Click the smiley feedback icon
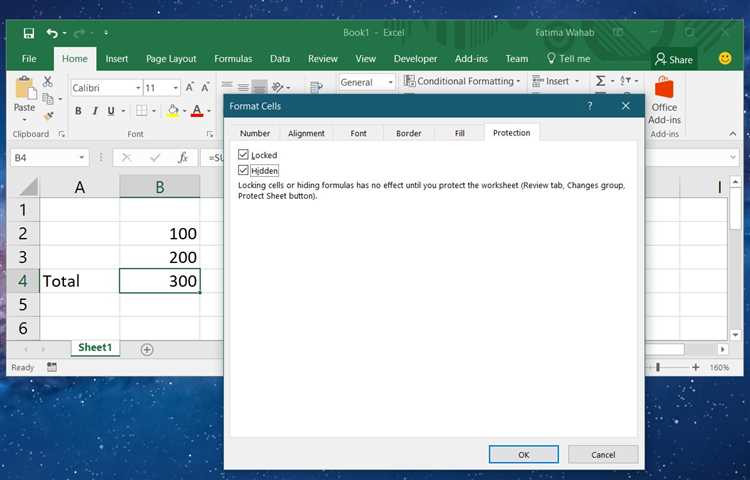The height and width of the screenshot is (480, 750). tap(725, 58)
